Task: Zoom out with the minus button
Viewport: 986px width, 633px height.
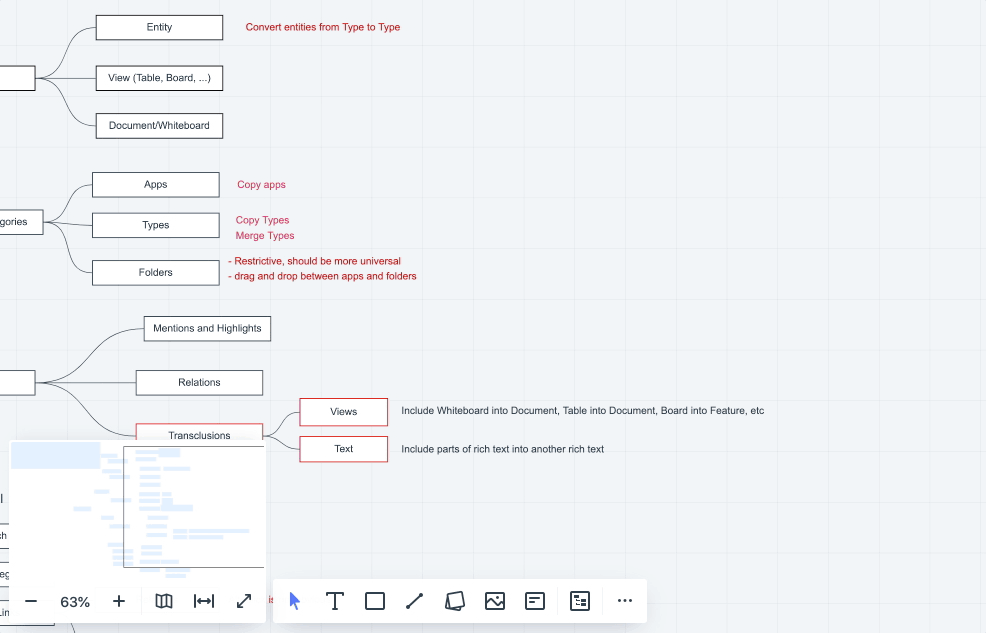Action: [x=31, y=601]
